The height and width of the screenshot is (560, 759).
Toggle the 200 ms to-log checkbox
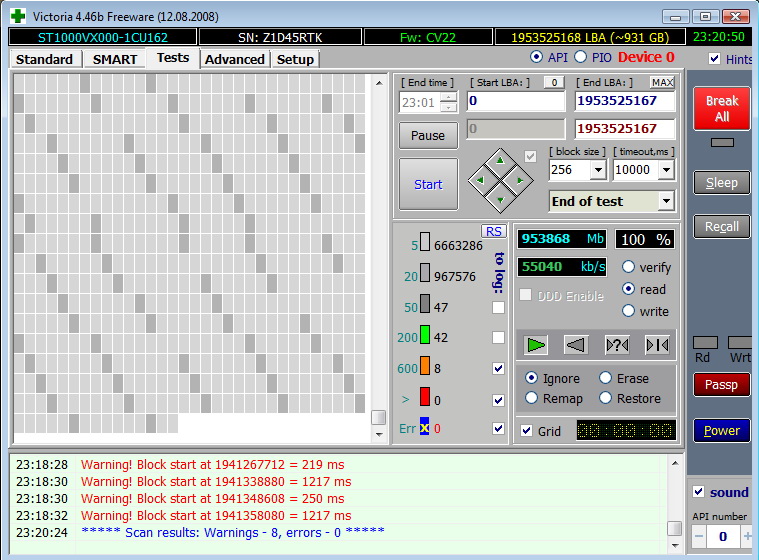pyautogui.click(x=498, y=337)
